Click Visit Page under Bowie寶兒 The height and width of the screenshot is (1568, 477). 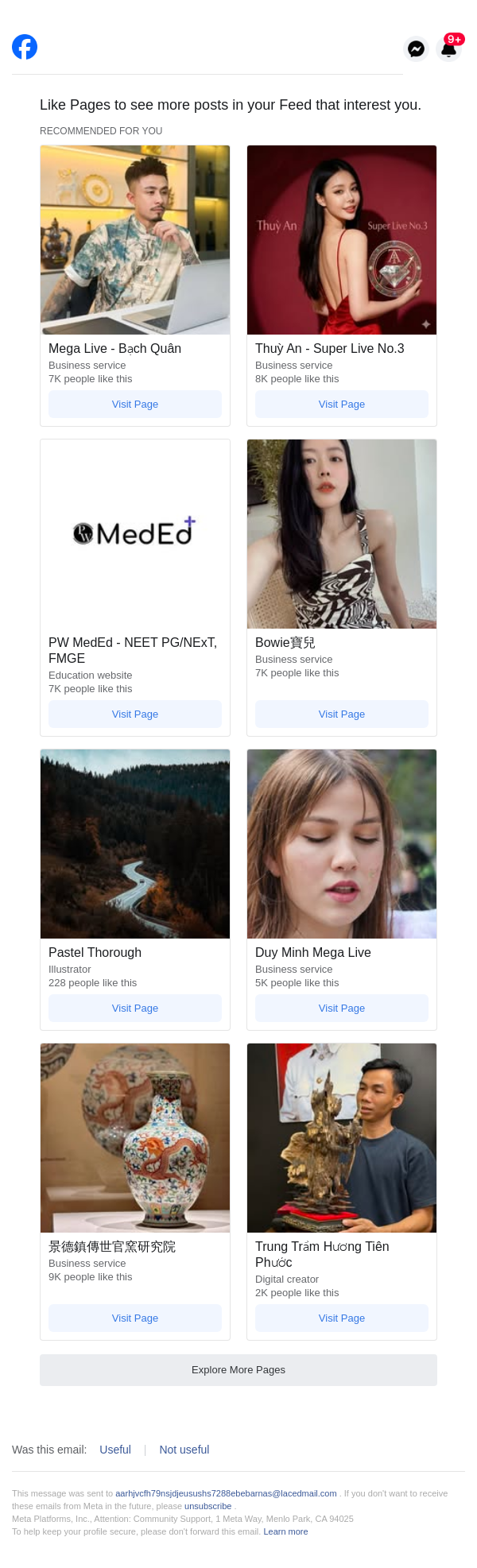[x=342, y=714]
